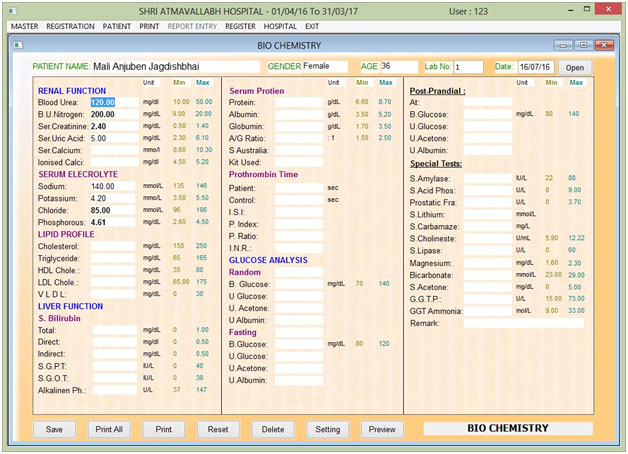
Task: Select the Date field showing 16/07/16
Action: 536,67
